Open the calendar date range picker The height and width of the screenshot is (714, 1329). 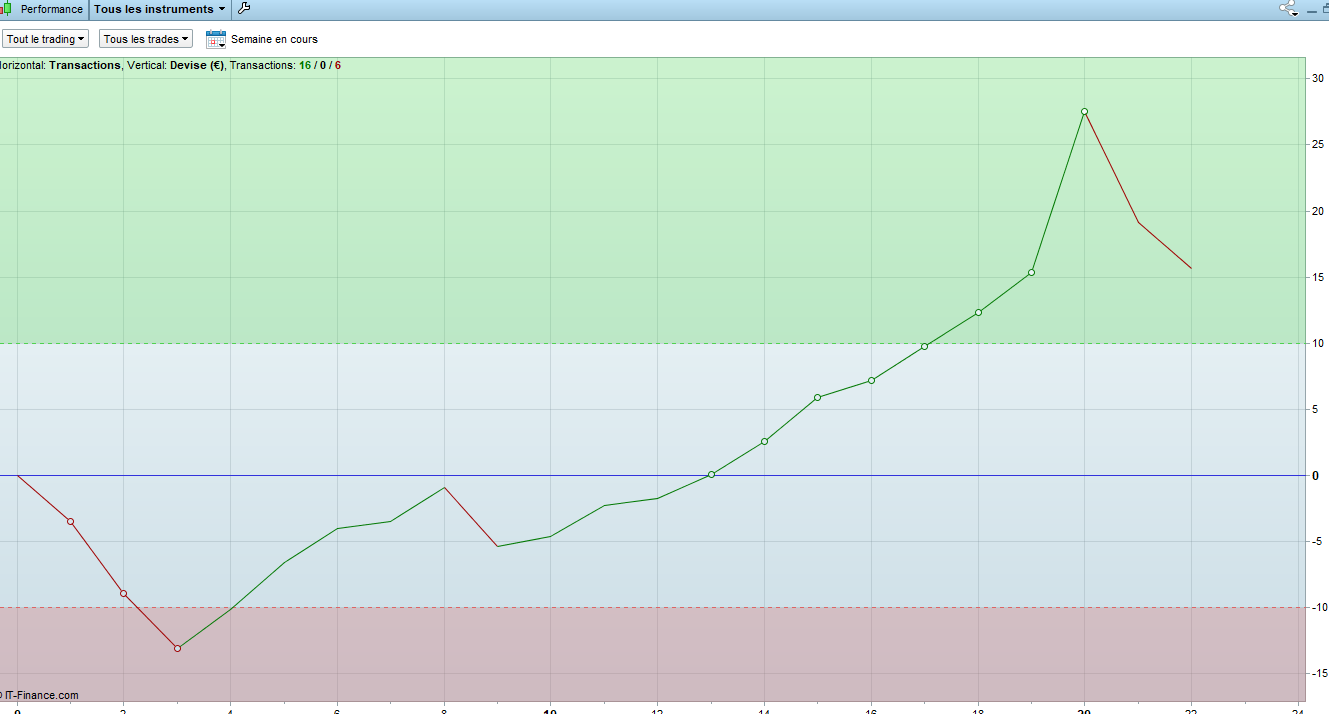click(216, 39)
